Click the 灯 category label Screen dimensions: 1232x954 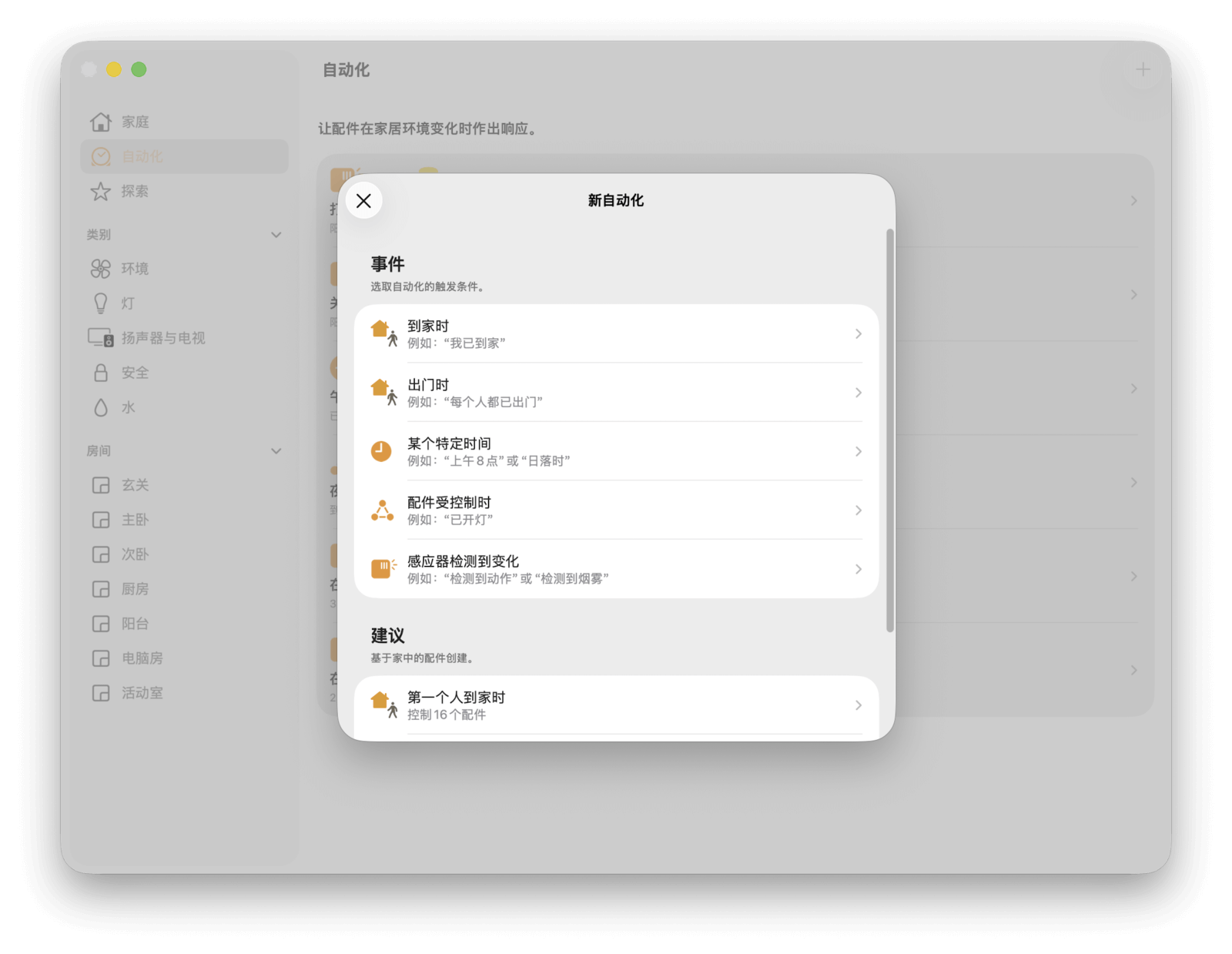tap(128, 303)
